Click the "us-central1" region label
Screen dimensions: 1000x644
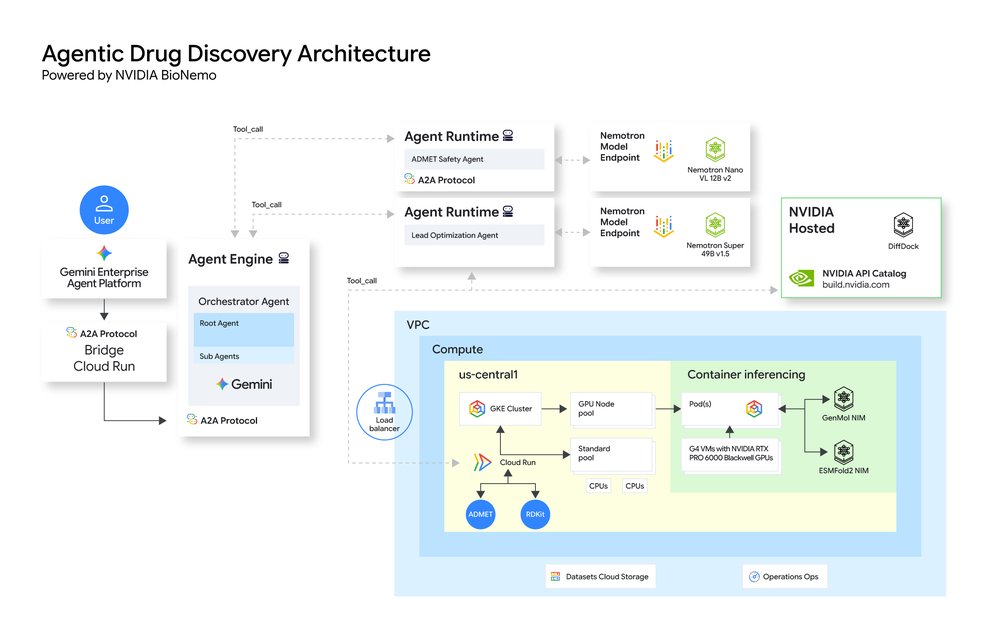pyautogui.click(x=489, y=375)
